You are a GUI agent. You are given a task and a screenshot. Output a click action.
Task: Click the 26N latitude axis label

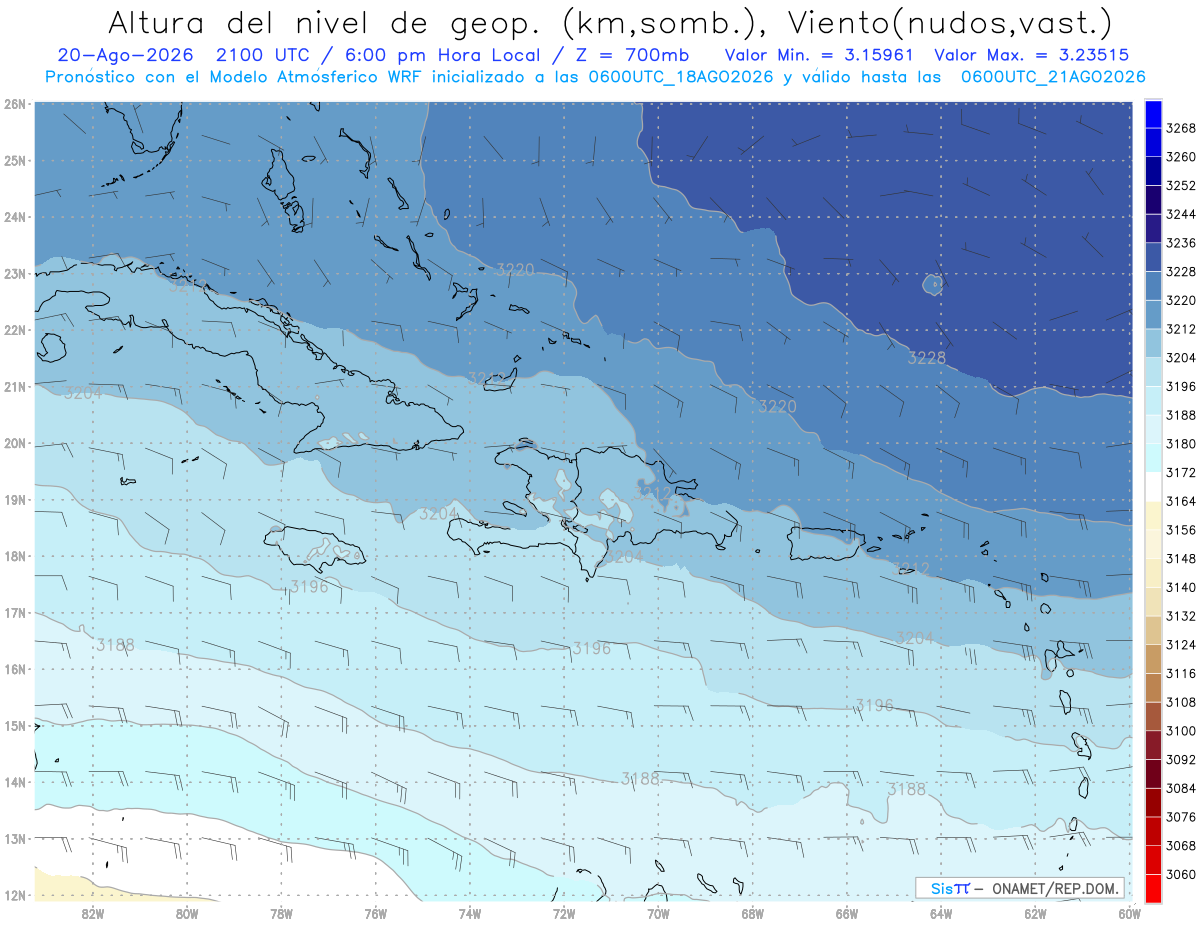[15, 103]
